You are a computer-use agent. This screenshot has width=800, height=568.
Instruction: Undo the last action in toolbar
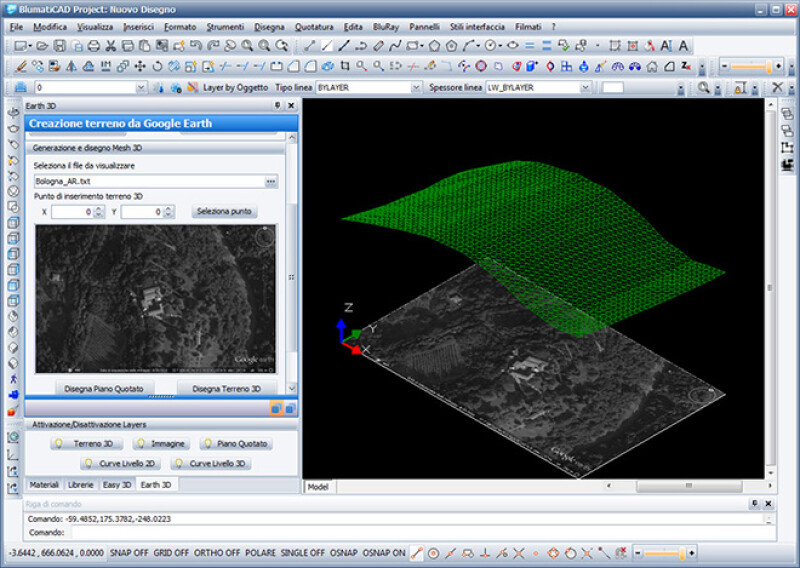pos(196,46)
